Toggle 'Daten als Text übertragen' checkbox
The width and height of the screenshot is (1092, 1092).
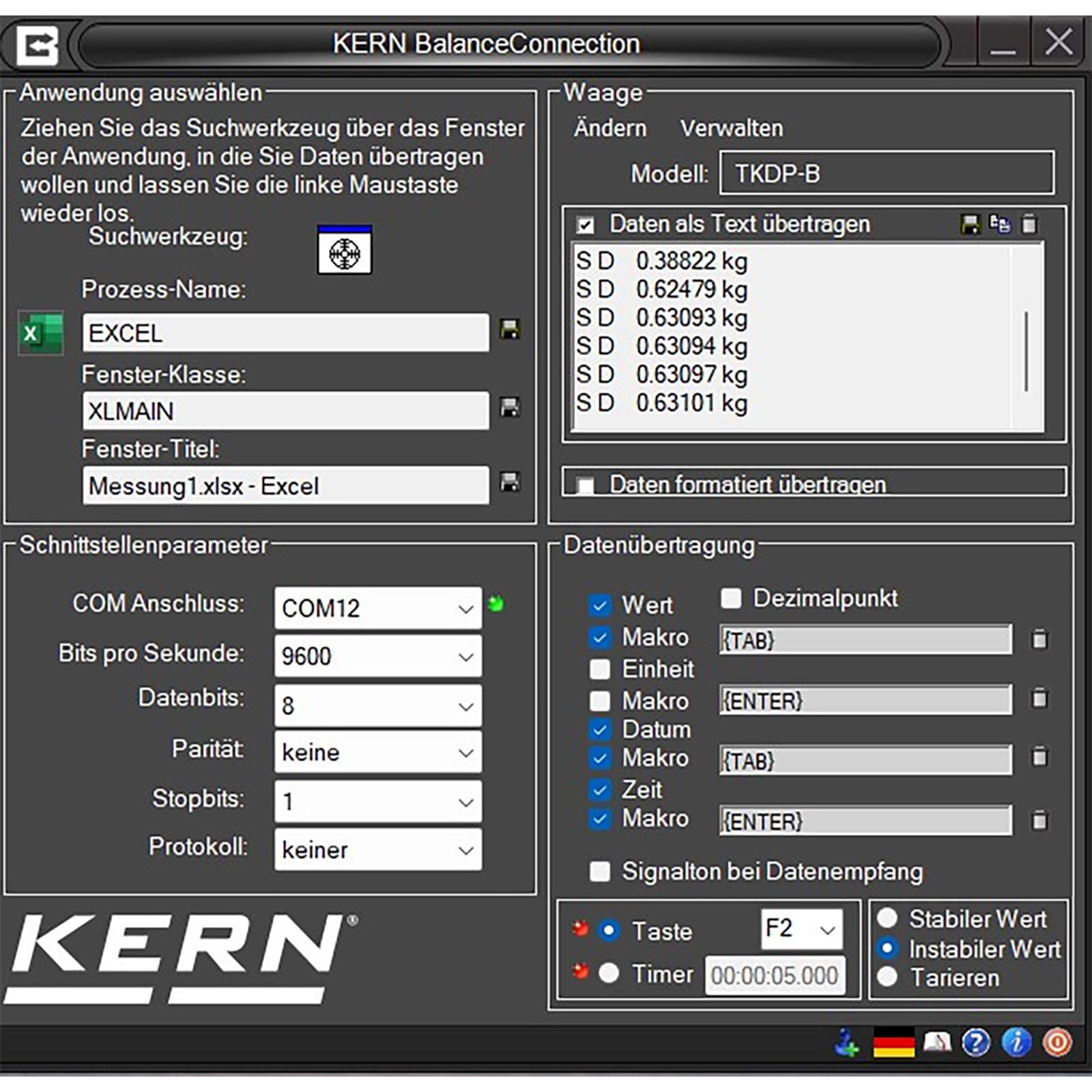(585, 225)
